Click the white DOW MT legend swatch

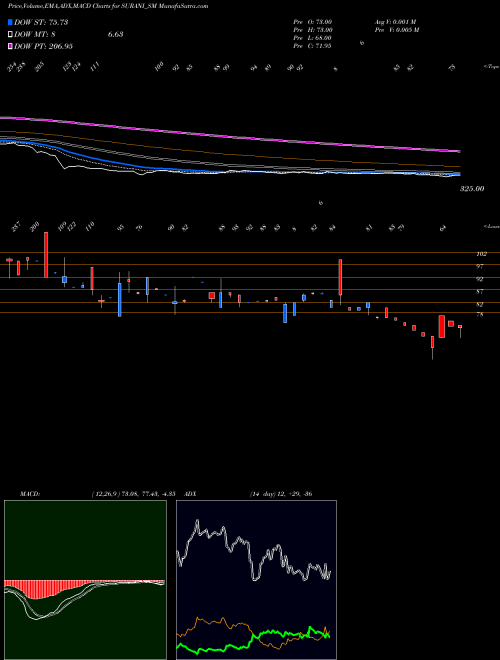coord(11,35)
